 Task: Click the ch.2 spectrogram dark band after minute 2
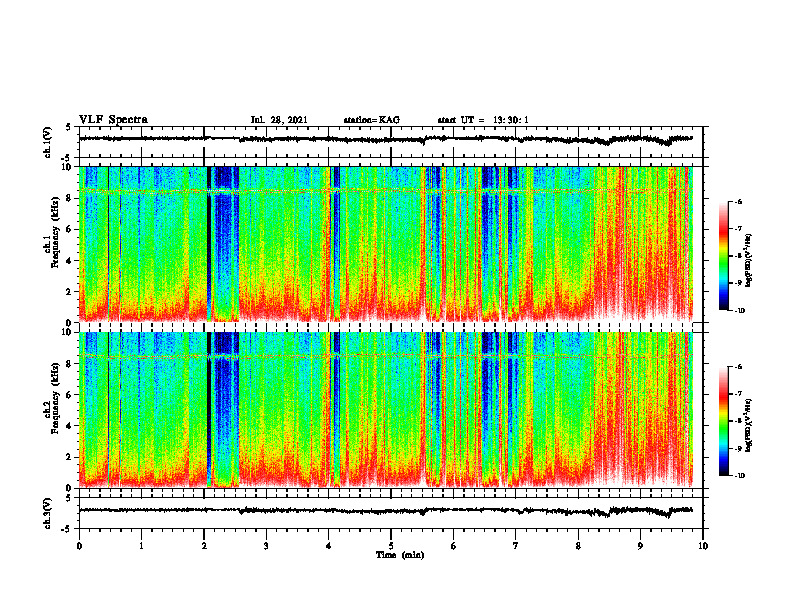[223, 410]
